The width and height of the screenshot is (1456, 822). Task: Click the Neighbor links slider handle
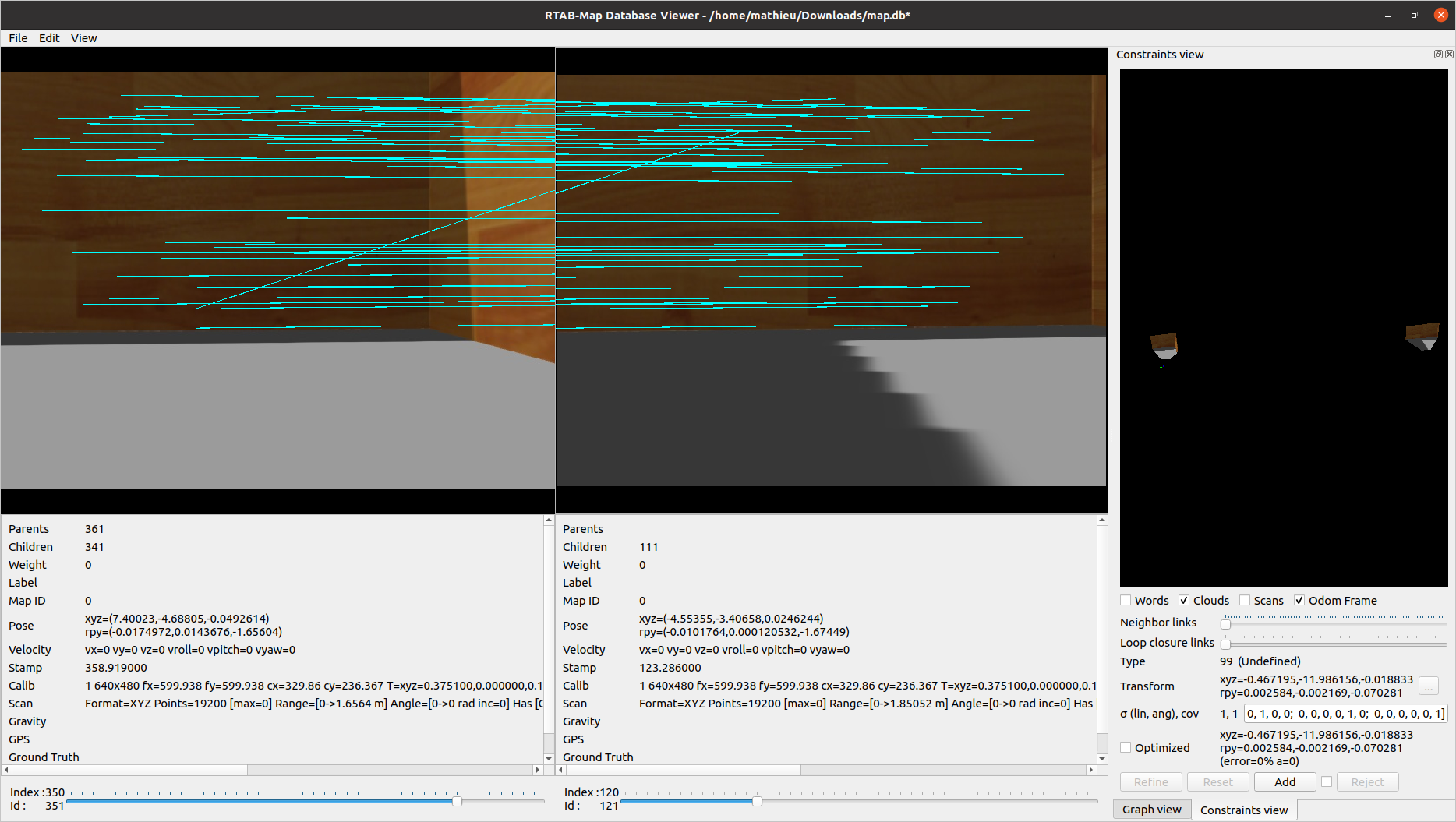1225,623
